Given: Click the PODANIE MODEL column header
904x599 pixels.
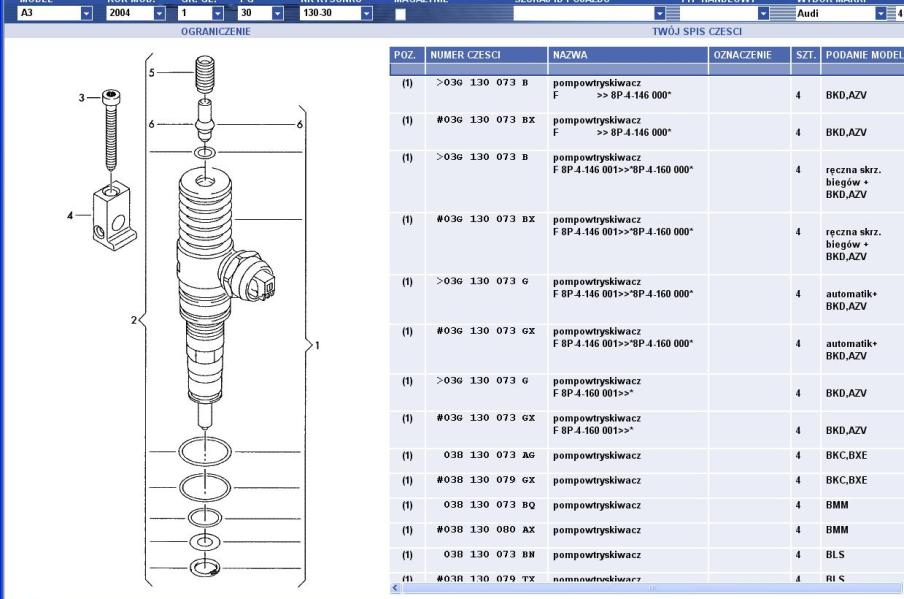Looking at the screenshot, I should (x=862, y=55).
